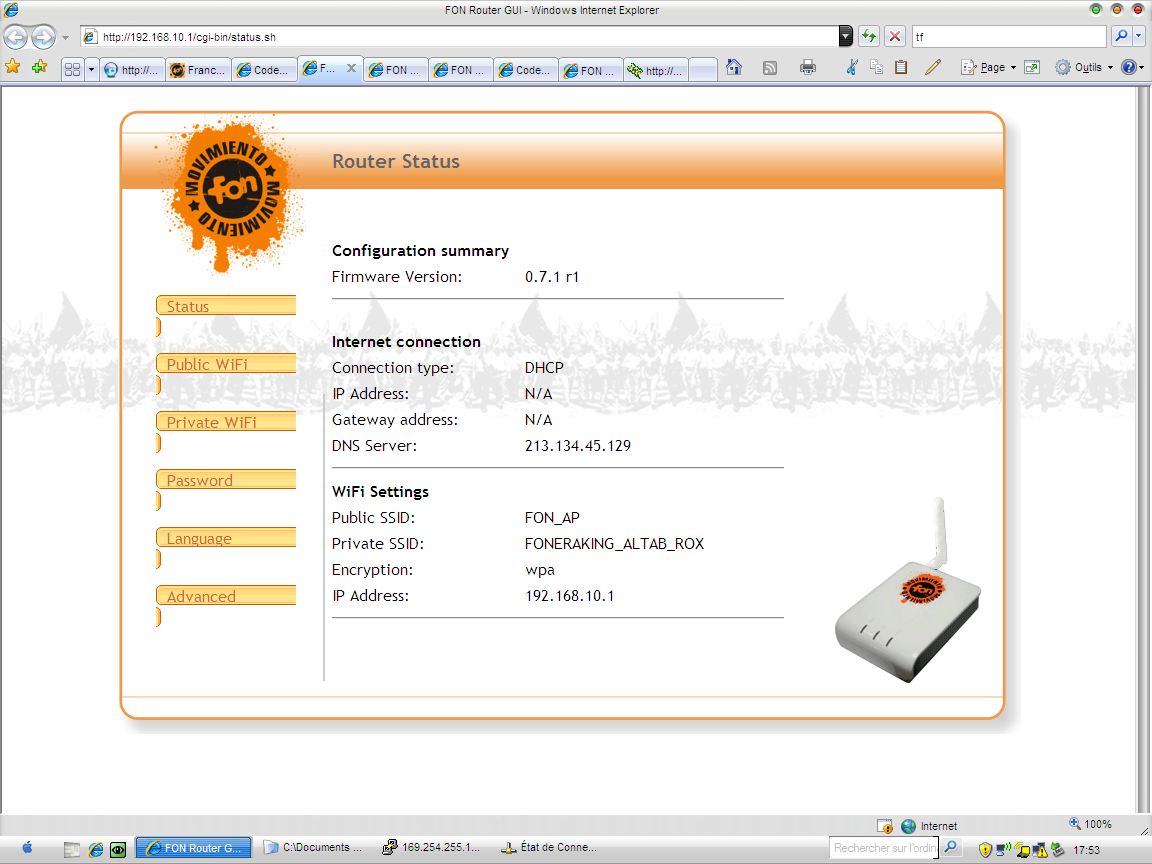Click the eye icon in quick launch
The height and width of the screenshot is (864, 1152).
pos(118,849)
